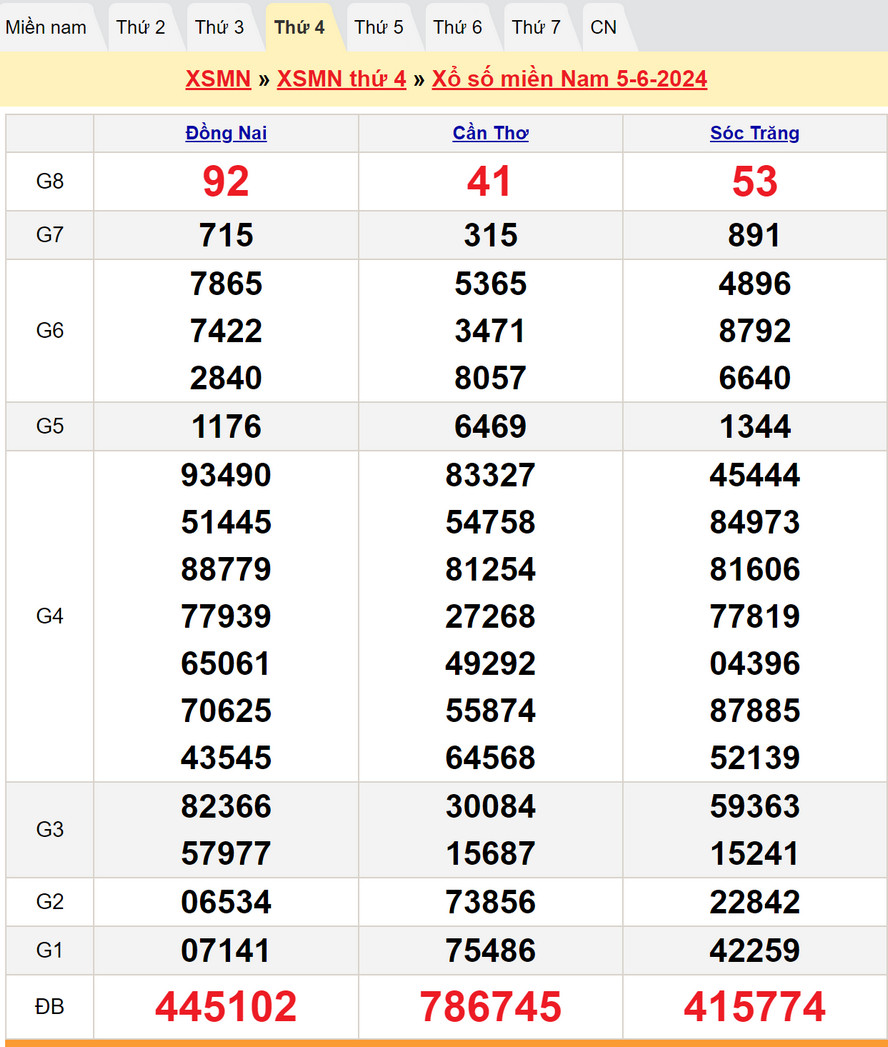Open the Đồng Nai province link
Viewport: 888px width, 1047px height.
(x=226, y=133)
